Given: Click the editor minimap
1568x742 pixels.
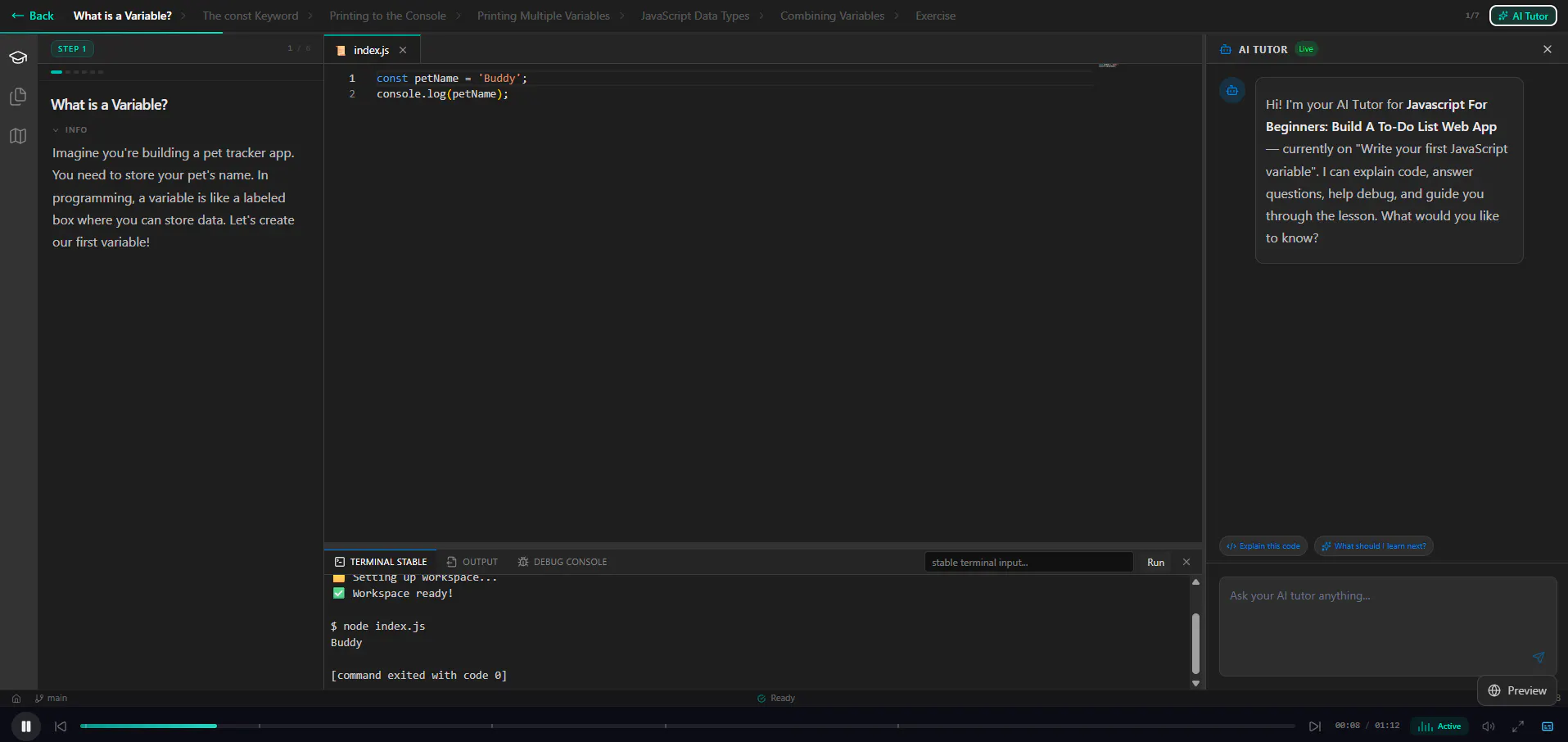Looking at the screenshot, I should 1108,66.
